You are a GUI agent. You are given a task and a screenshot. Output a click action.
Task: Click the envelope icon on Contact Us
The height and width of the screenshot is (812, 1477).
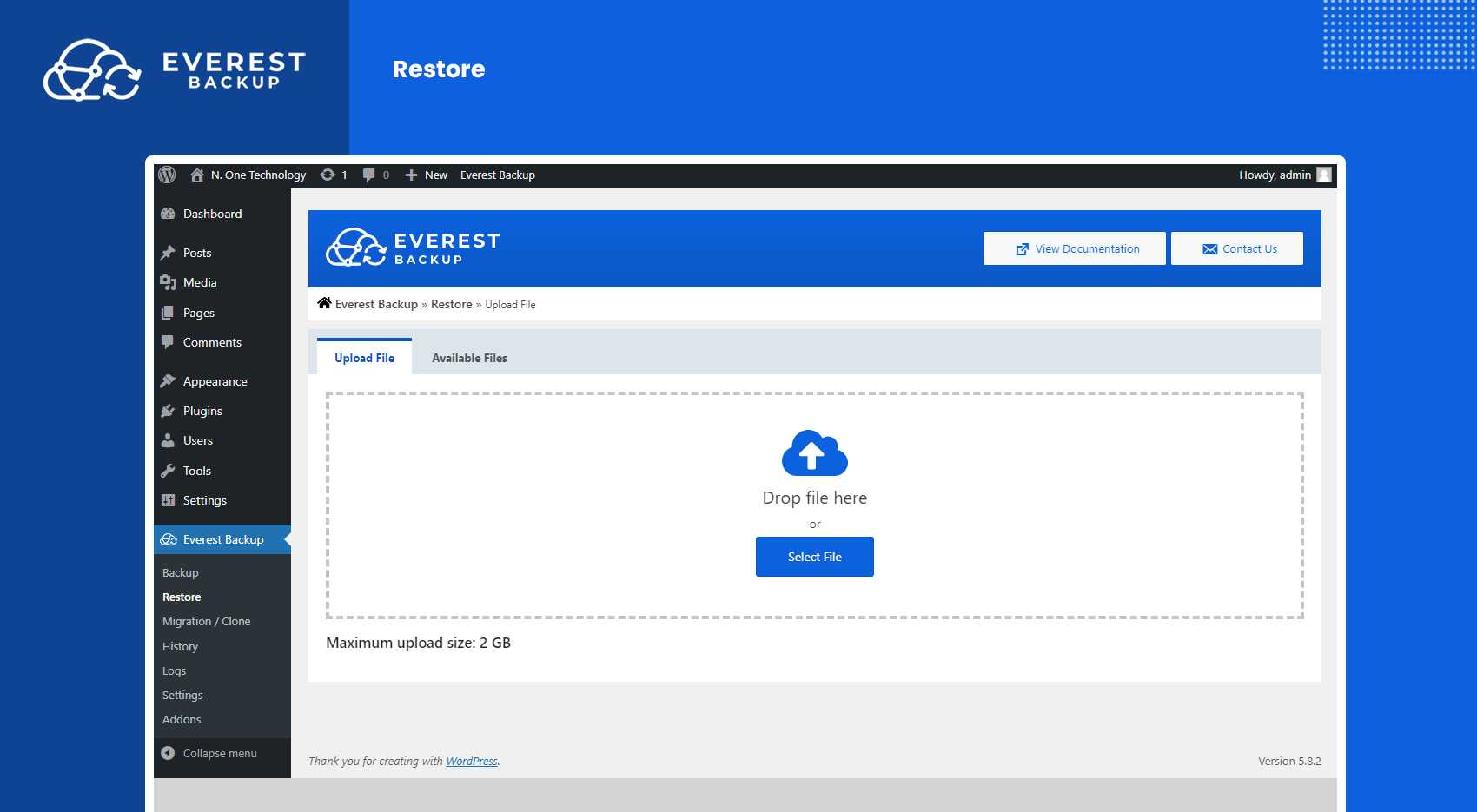(1210, 249)
